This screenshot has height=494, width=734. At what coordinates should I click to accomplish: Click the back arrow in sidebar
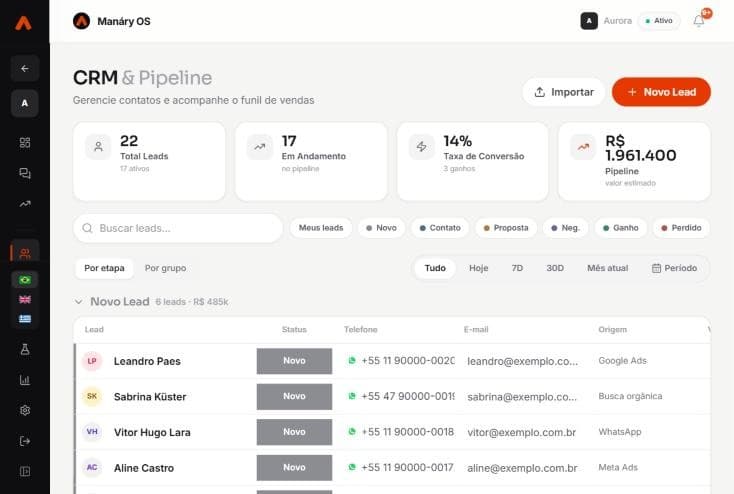(25, 68)
